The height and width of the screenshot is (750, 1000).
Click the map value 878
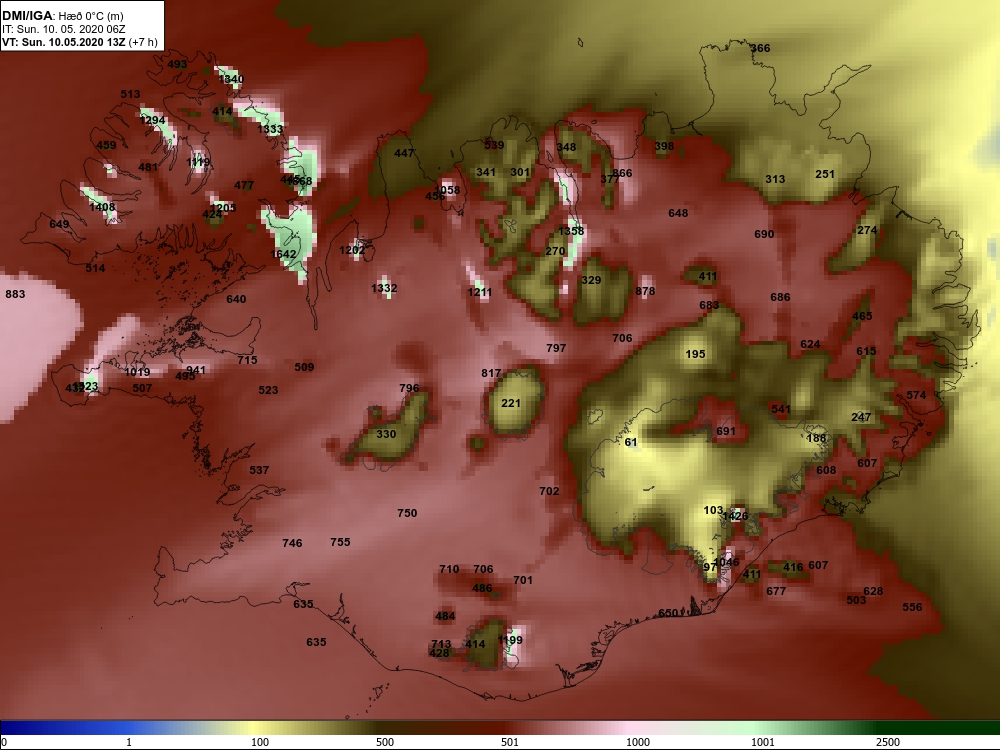click(x=645, y=291)
